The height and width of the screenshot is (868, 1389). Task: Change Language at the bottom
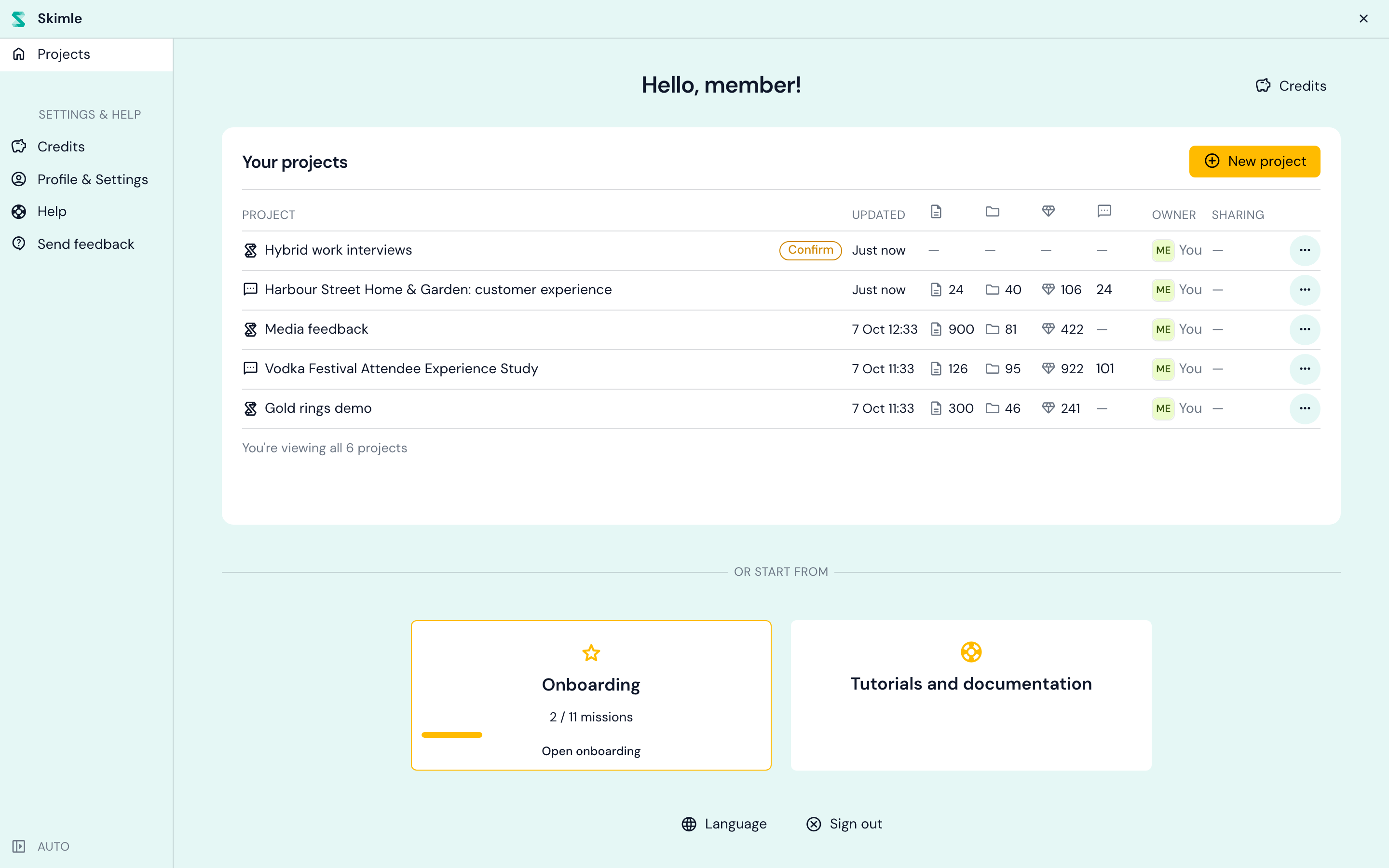(x=724, y=824)
